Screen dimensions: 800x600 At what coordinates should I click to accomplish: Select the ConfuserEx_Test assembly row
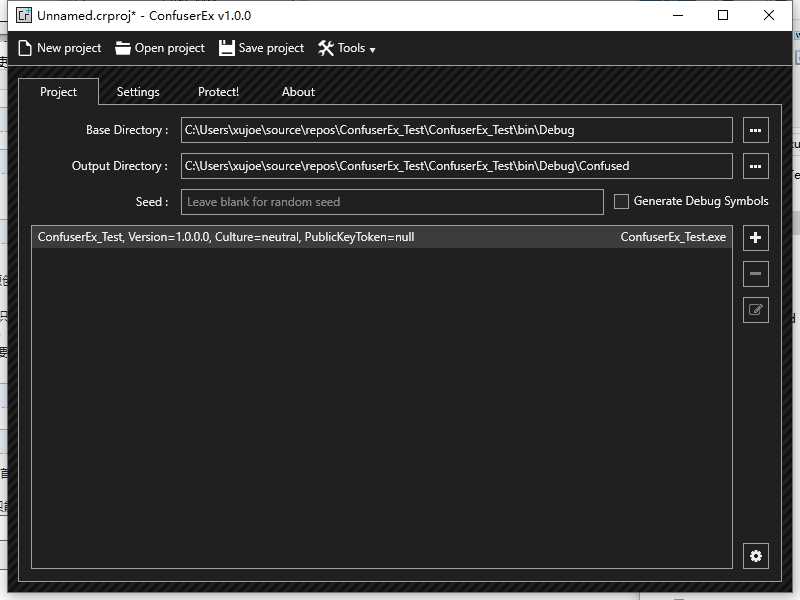coord(382,237)
